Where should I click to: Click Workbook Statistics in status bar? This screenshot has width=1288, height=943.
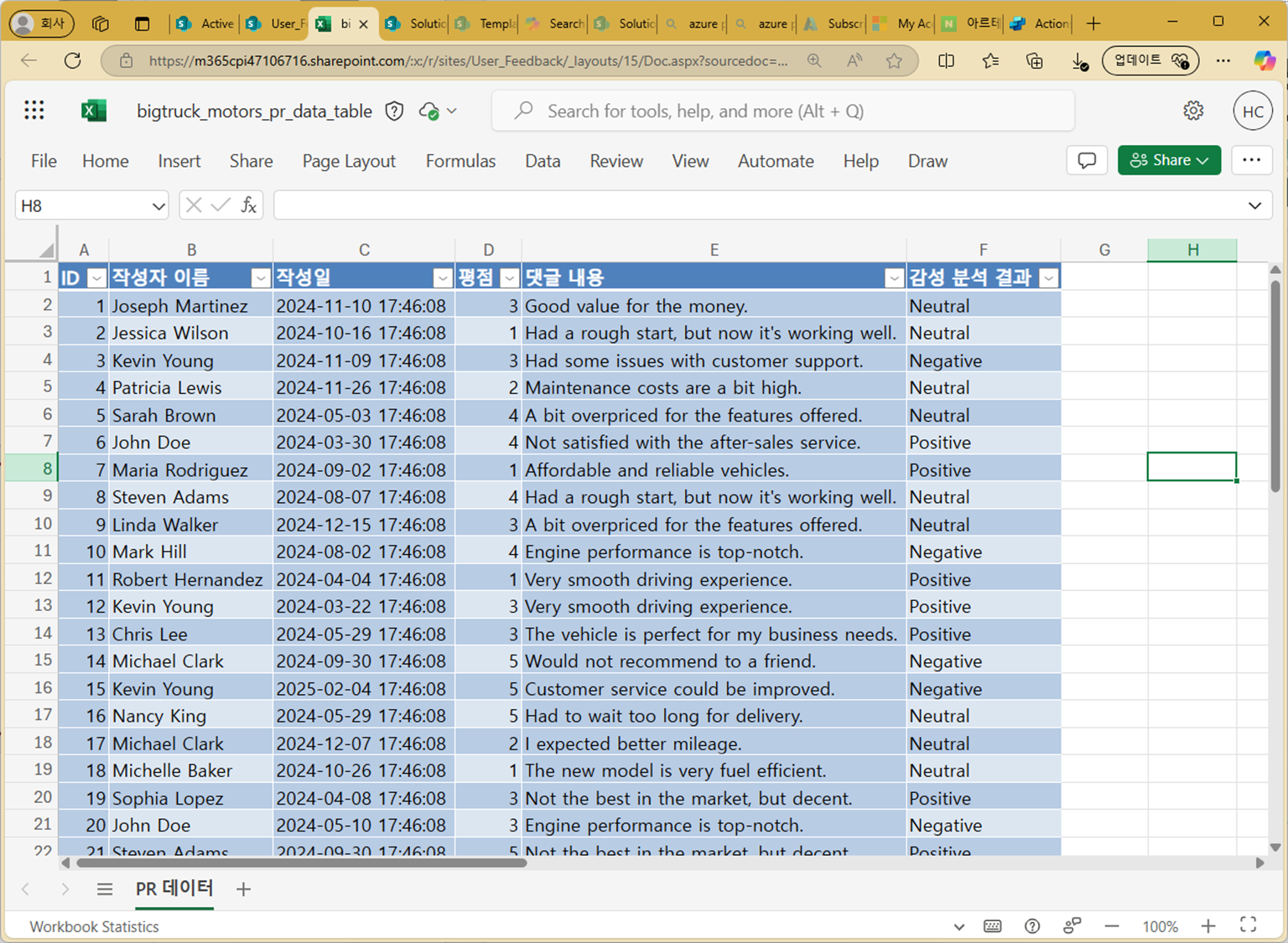[x=94, y=926]
